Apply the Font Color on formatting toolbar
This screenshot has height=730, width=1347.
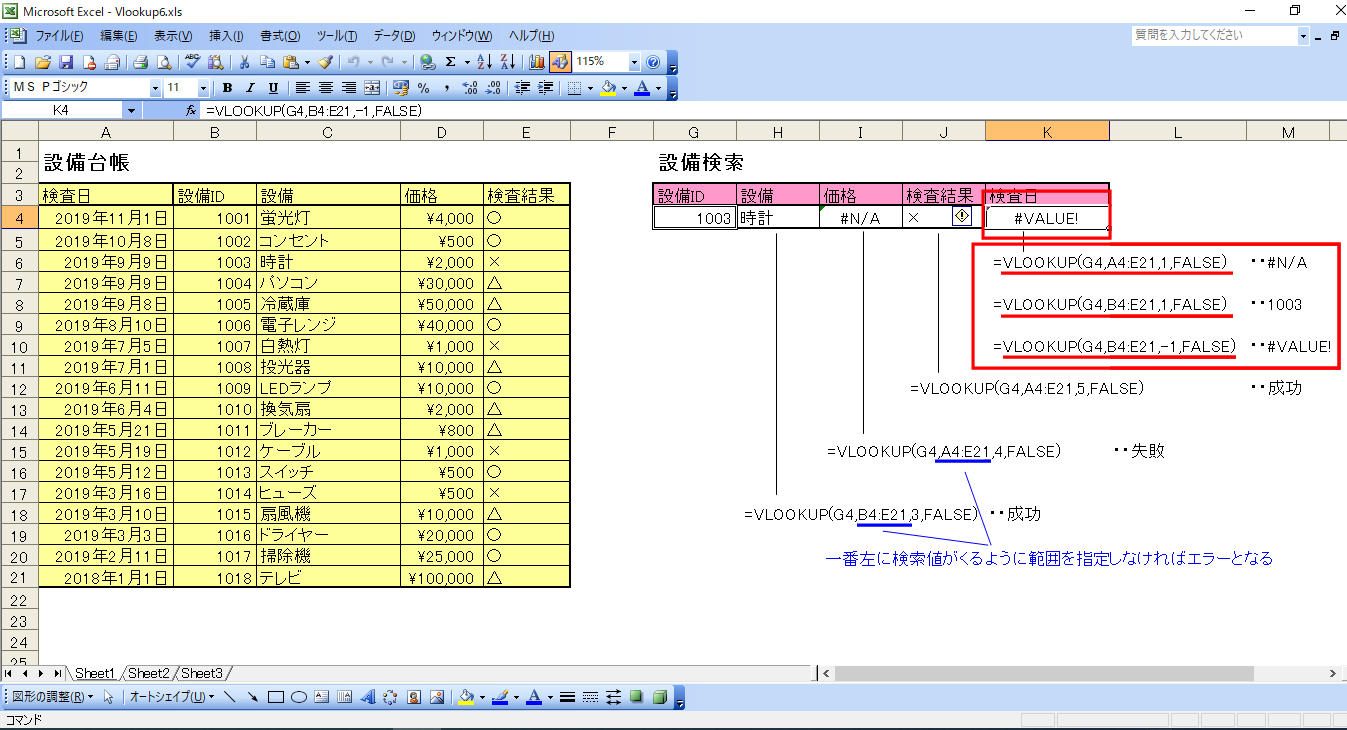[x=642, y=88]
